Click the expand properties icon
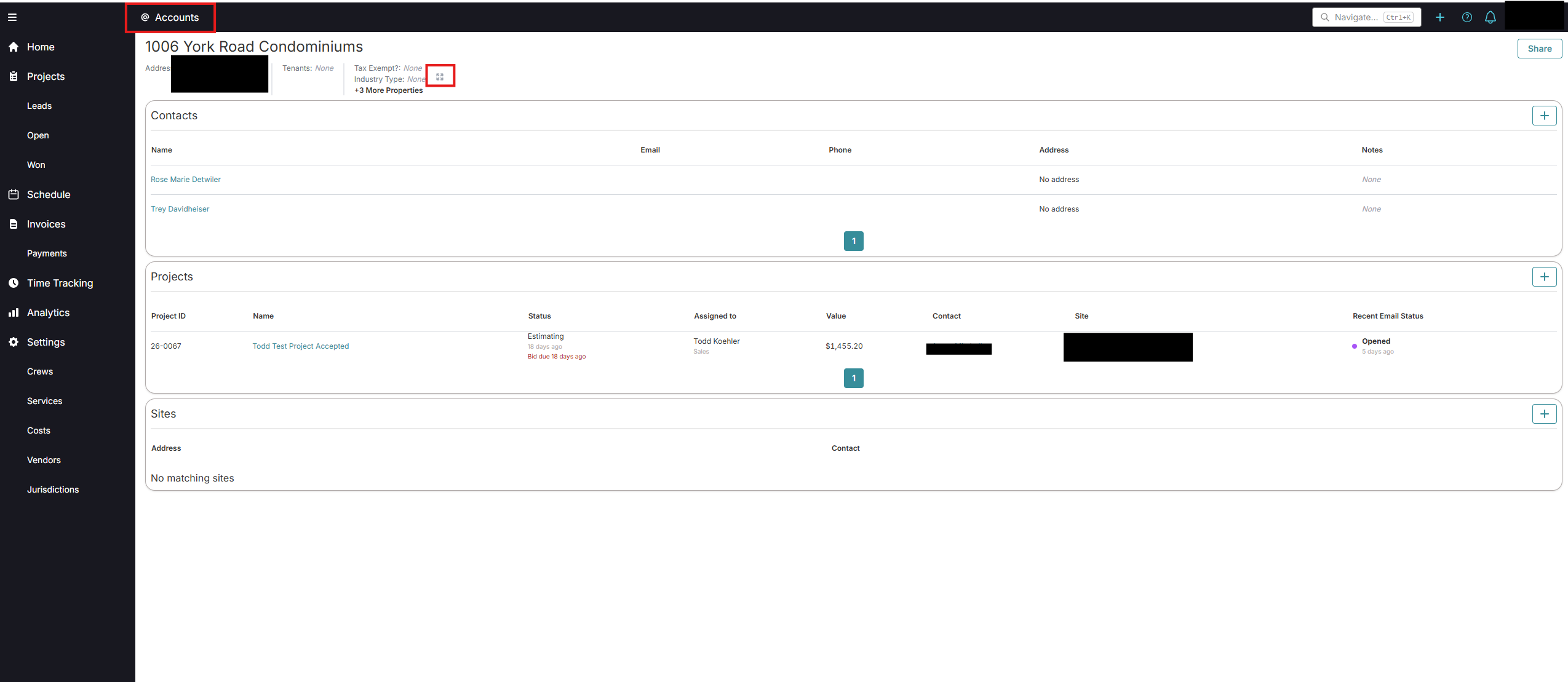 pos(440,77)
